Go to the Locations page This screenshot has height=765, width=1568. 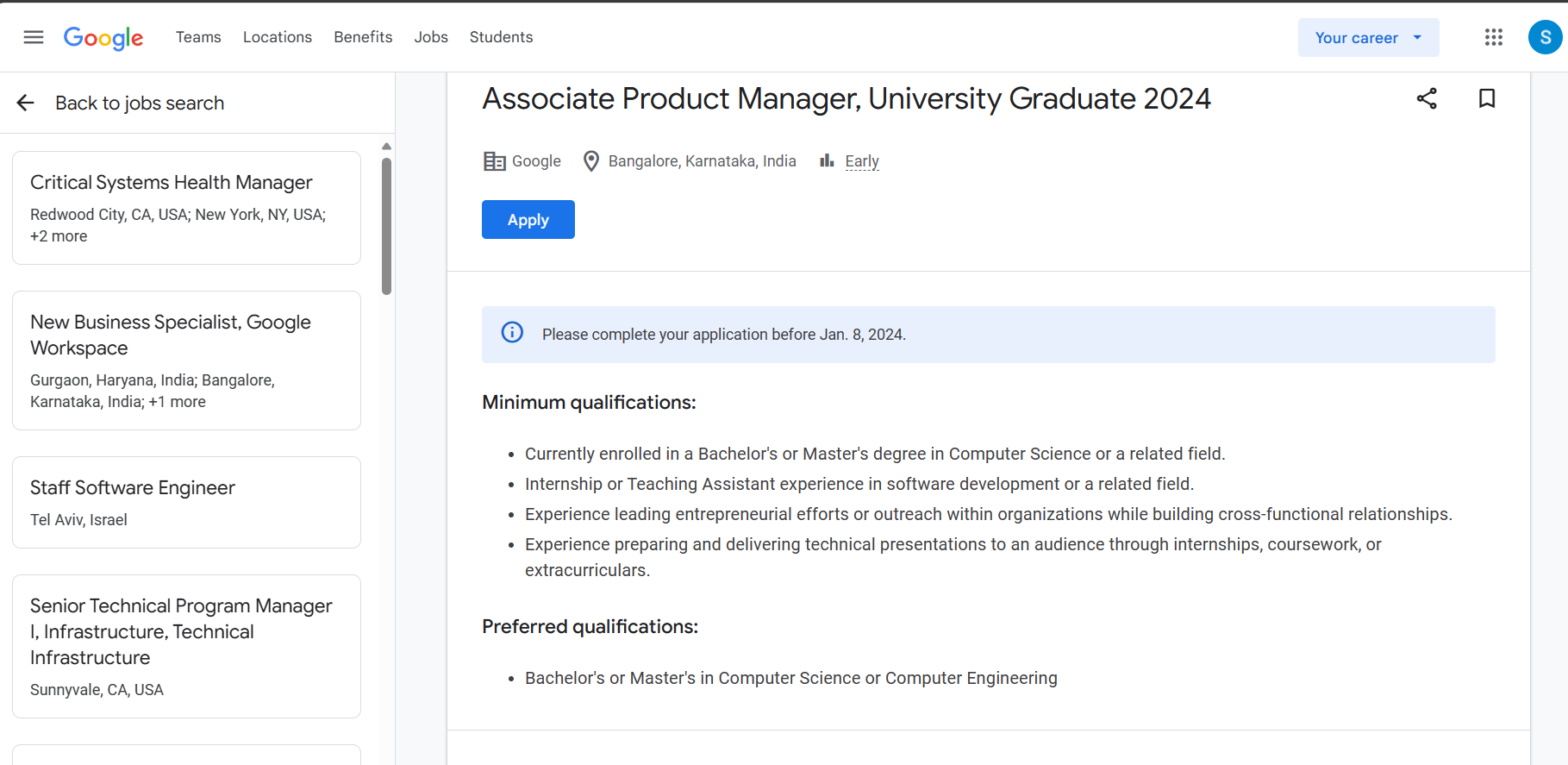[278, 37]
